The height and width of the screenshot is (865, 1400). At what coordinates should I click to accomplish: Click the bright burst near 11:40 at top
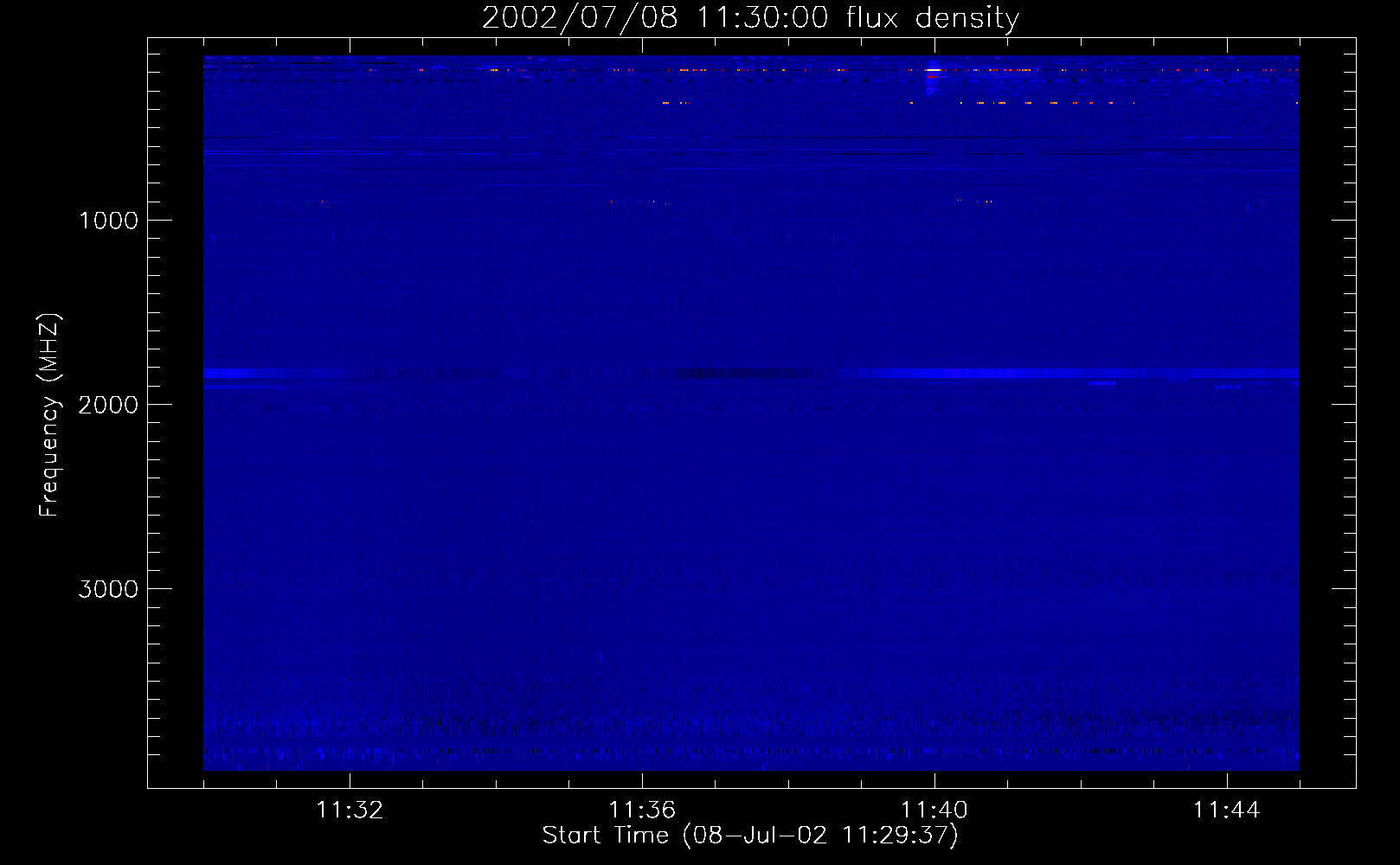click(x=933, y=76)
